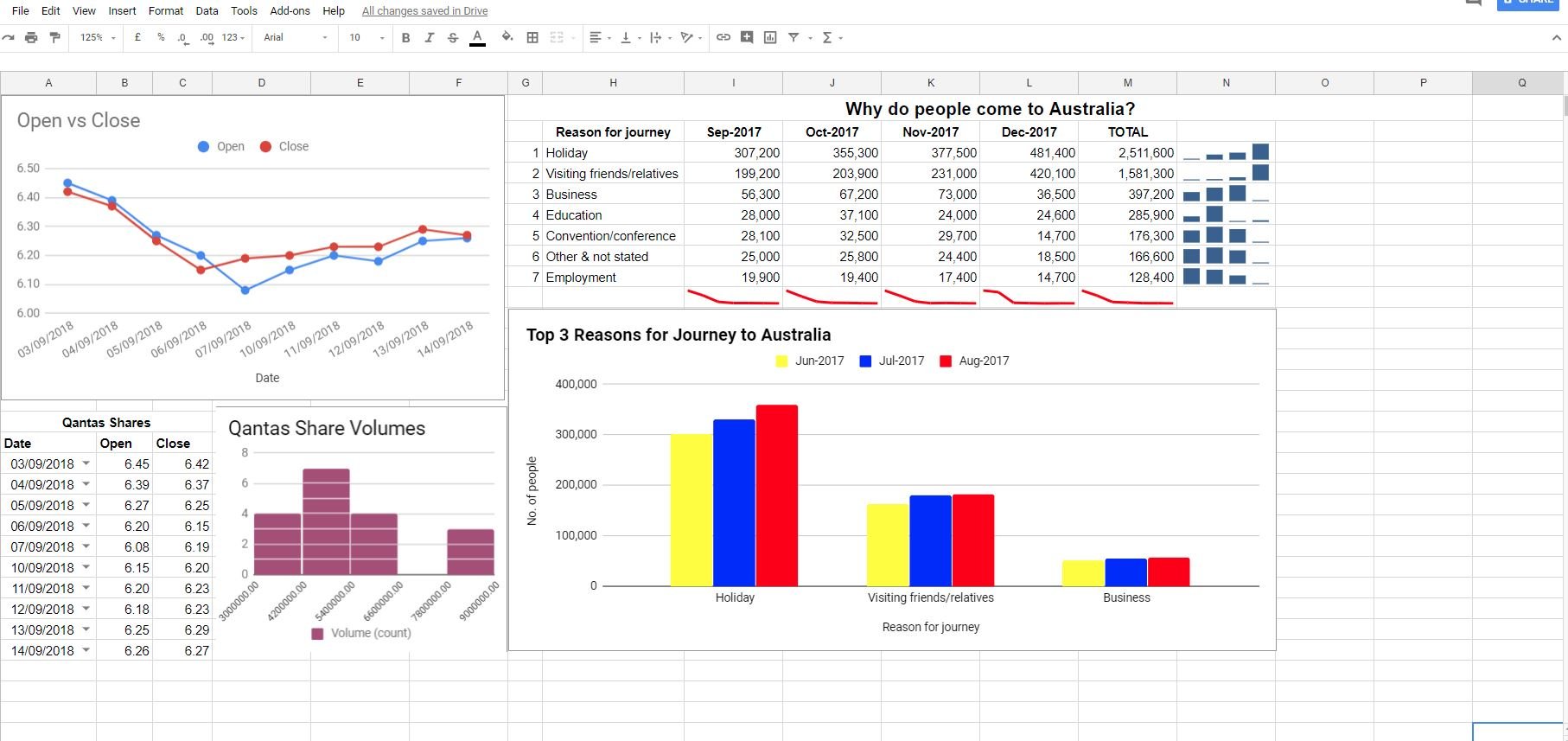The image size is (1568, 741).
Task: Select the 'Dec-2017' column heading cell
Action: tap(1029, 131)
